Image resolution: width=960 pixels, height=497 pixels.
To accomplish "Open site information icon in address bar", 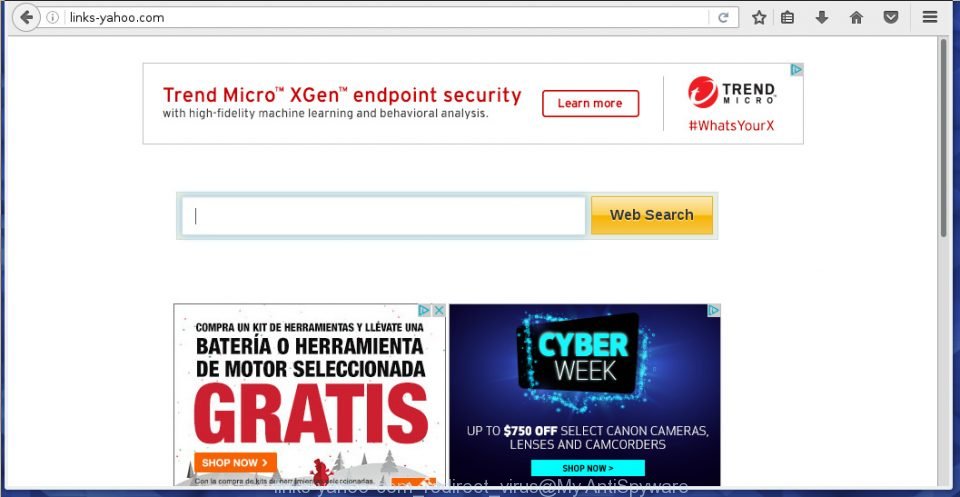I will click(x=53, y=18).
